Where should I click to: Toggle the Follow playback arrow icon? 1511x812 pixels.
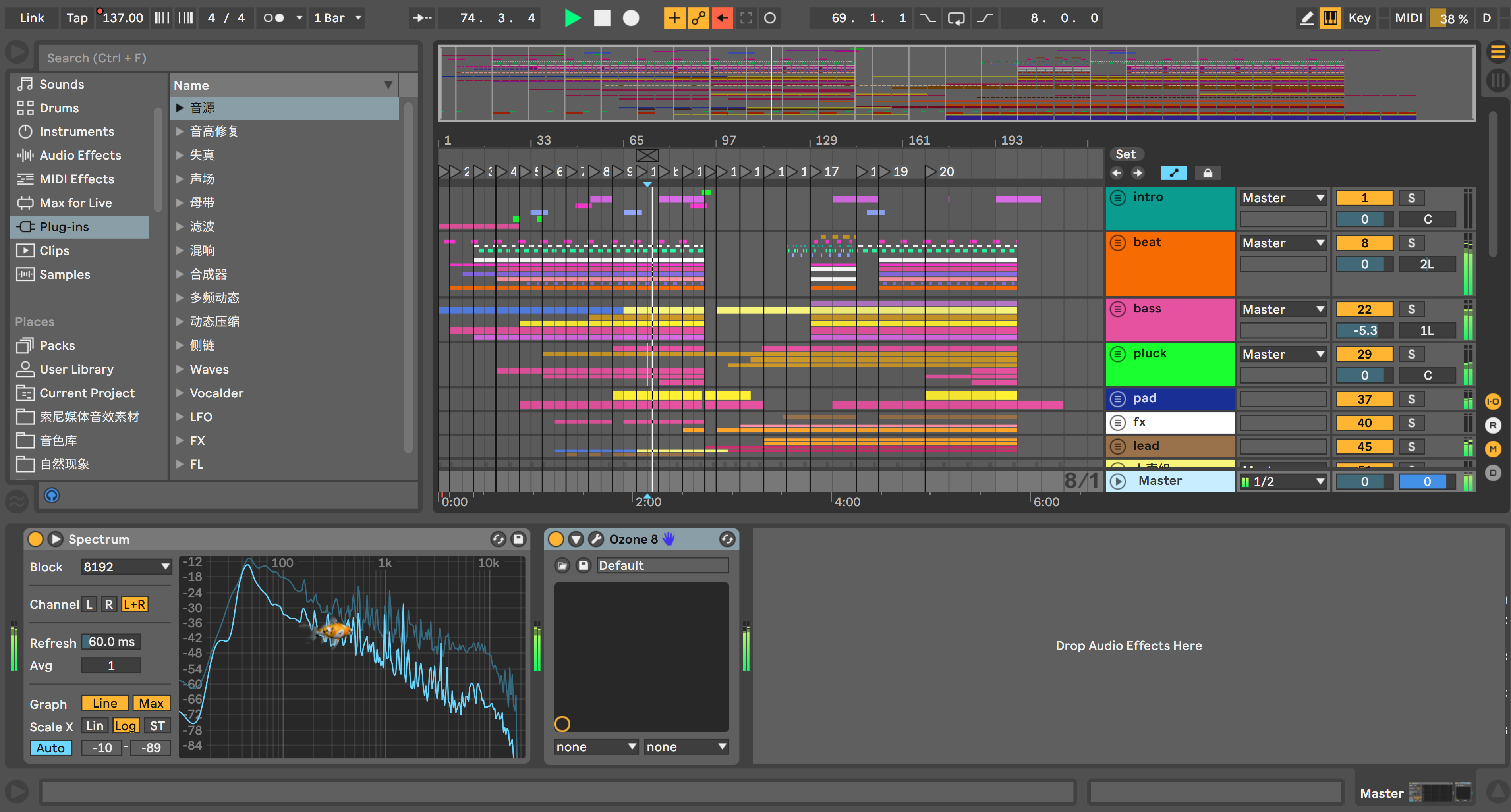pyautogui.click(x=422, y=18)
